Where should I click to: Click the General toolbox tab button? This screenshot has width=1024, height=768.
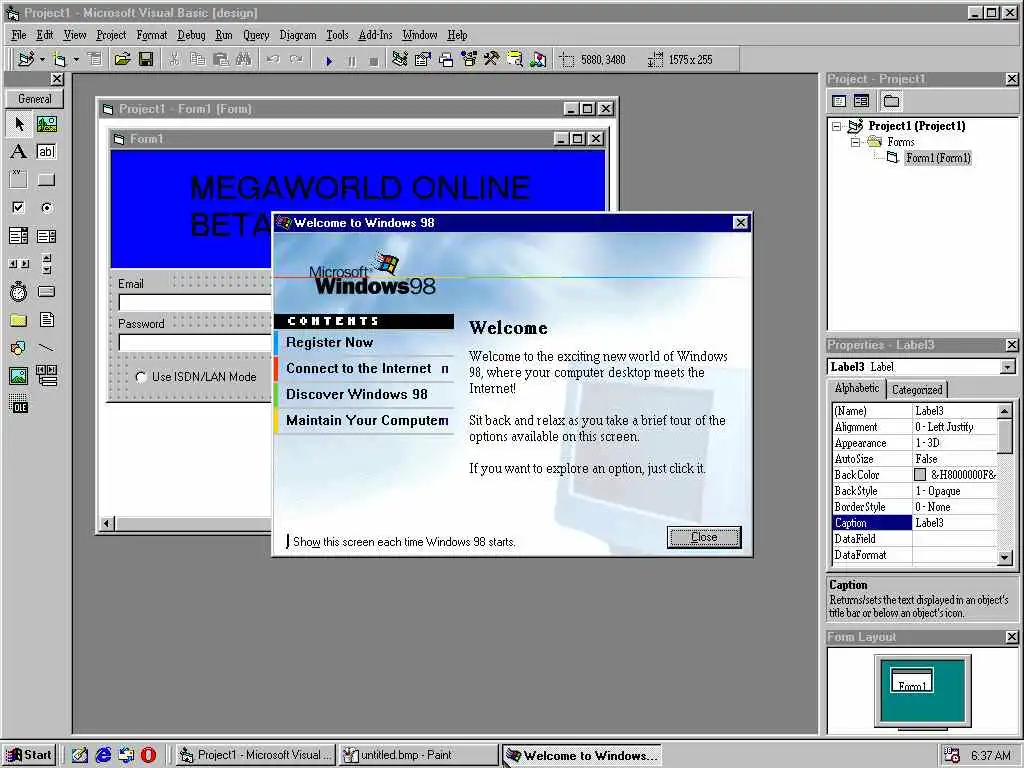tap(35, 99)
